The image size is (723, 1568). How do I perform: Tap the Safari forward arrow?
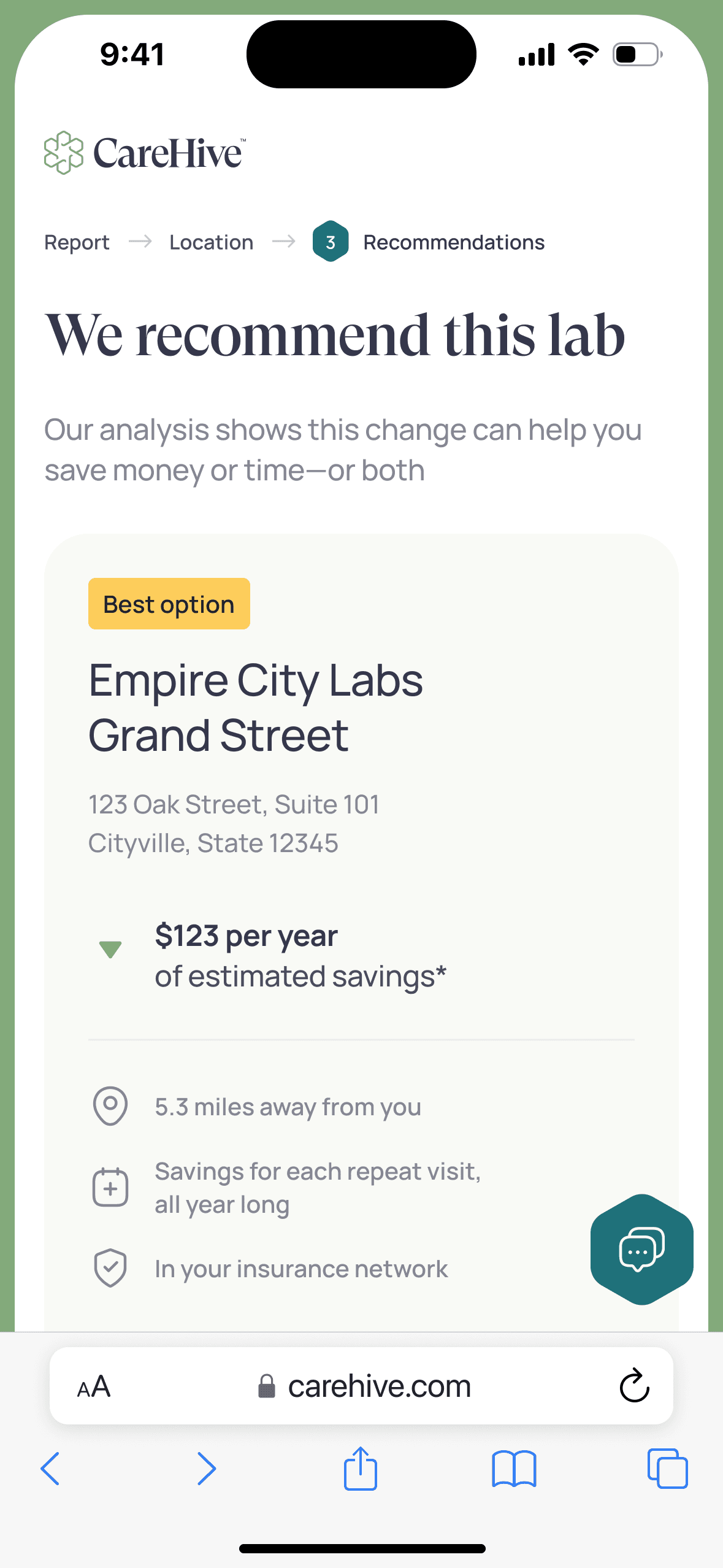tap(207, 1469)
